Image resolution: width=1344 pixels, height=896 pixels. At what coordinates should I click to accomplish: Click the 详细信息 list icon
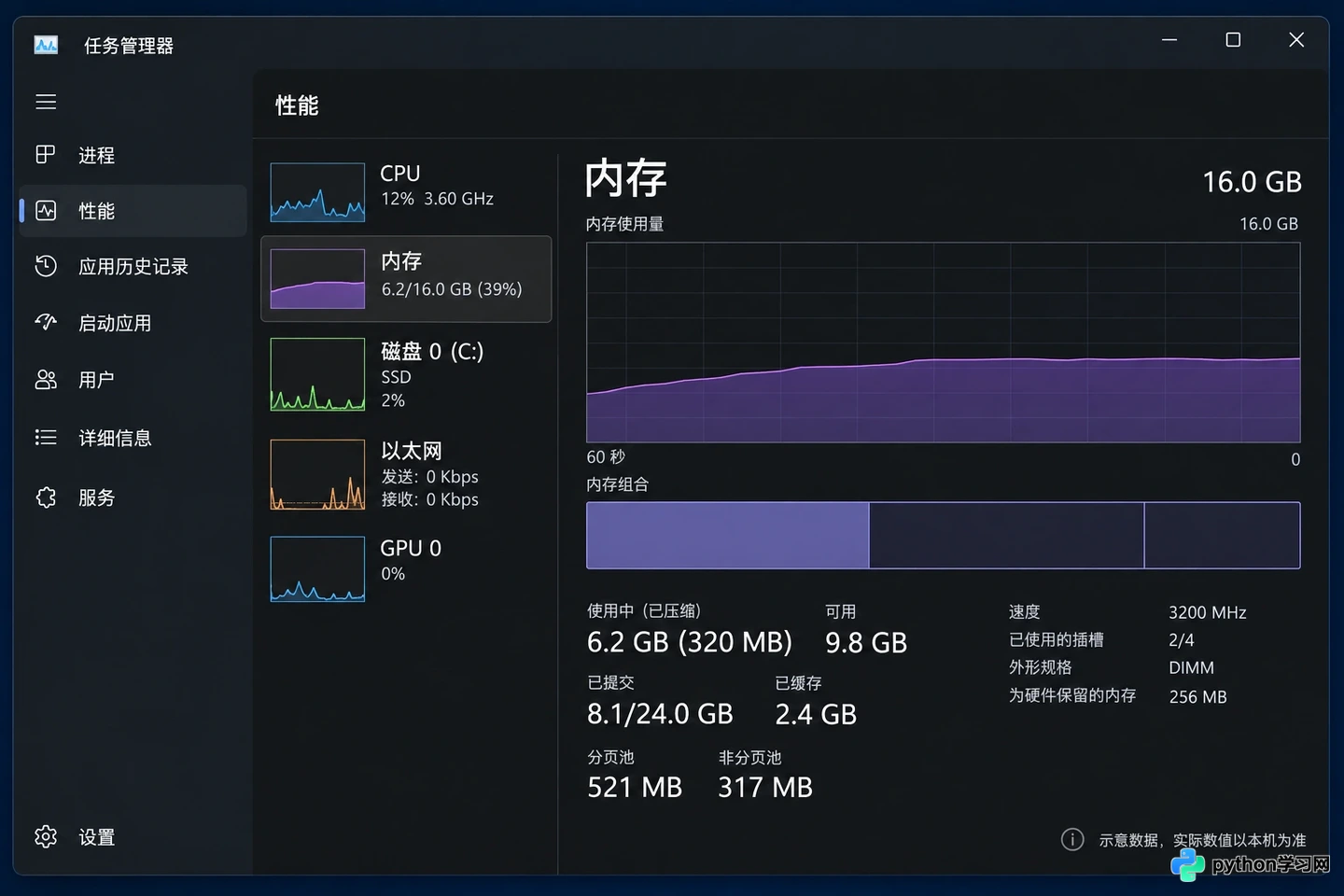tap(46, 438)
